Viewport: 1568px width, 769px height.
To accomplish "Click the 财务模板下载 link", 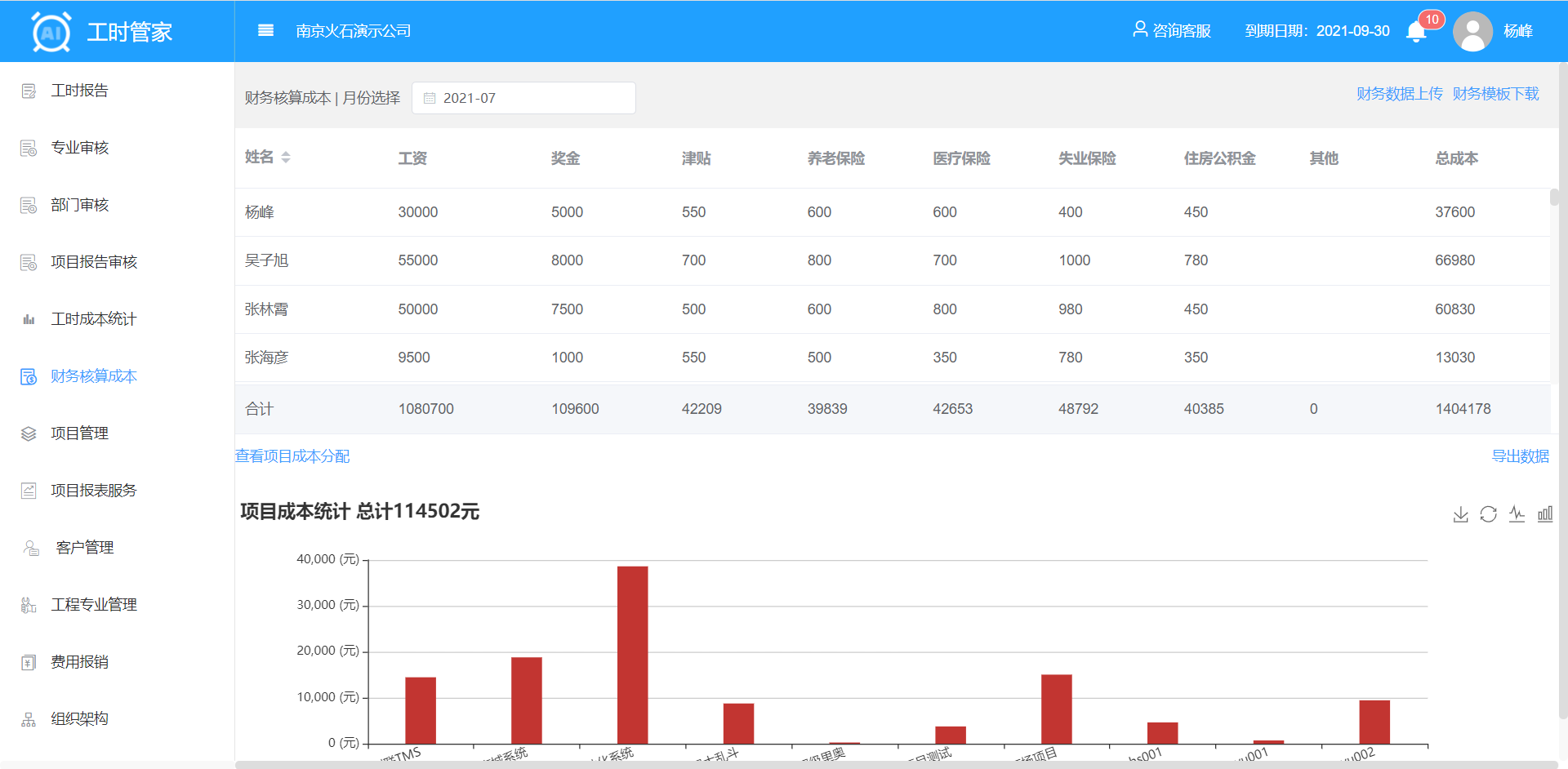I will [1495, 94].
